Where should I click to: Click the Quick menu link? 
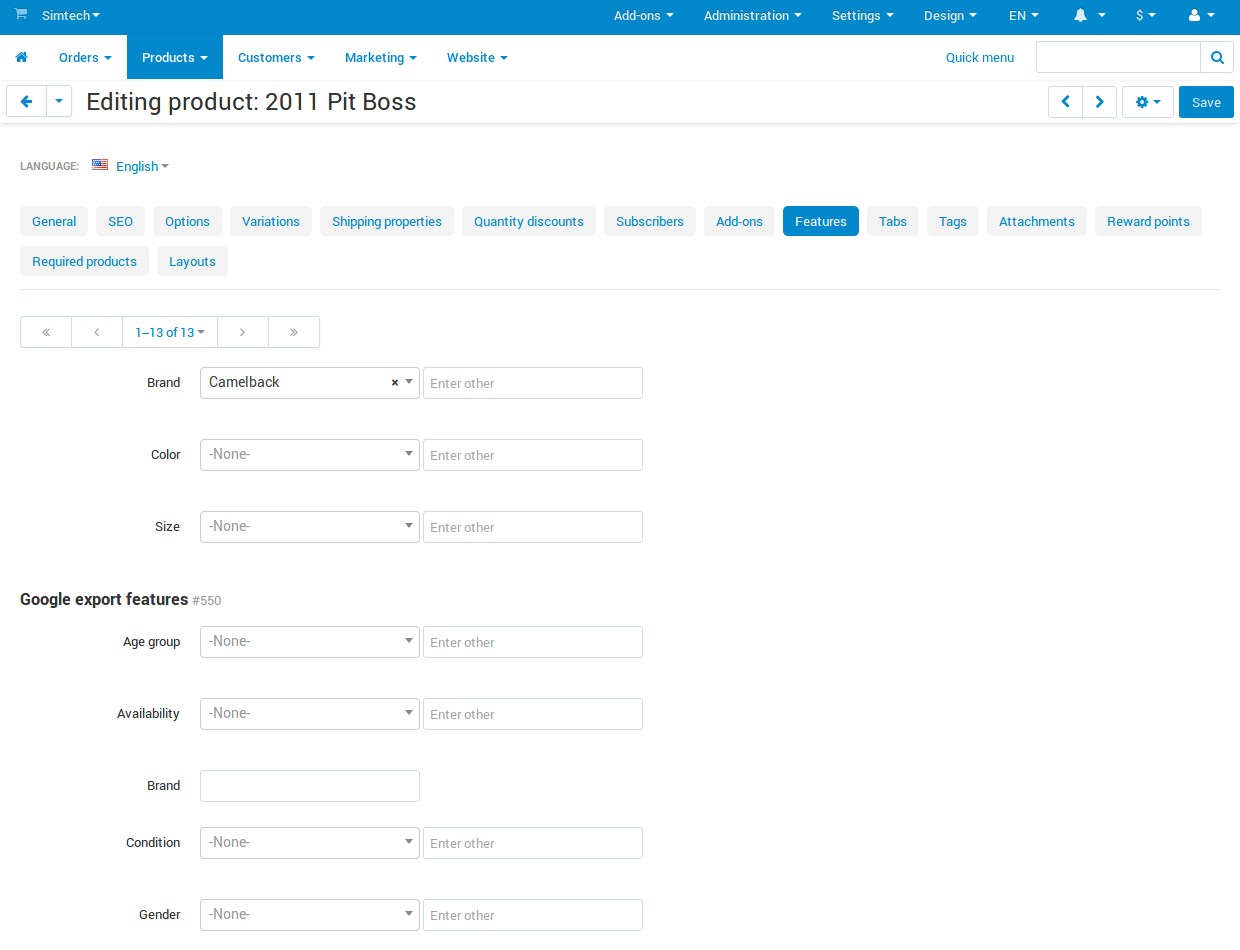tap(980, 58)
